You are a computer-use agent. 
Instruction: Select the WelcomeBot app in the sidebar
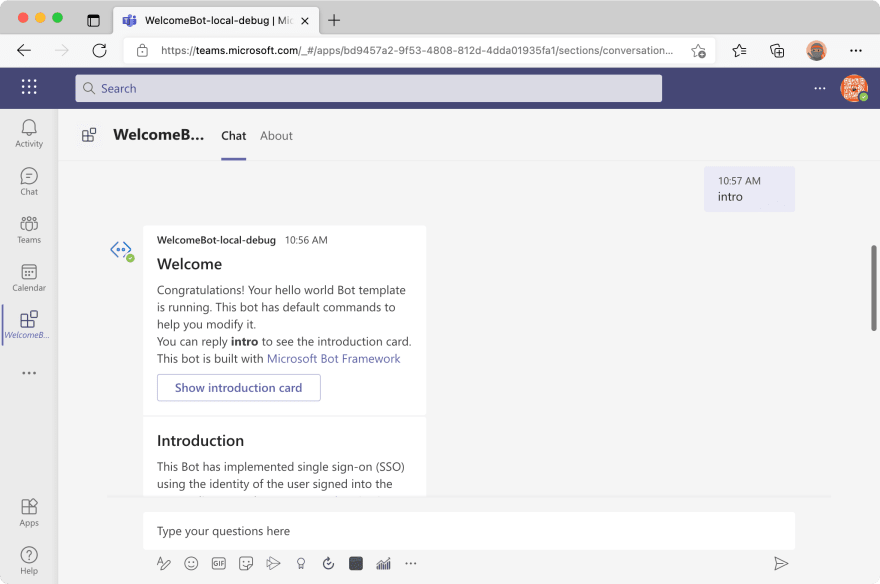28,325
